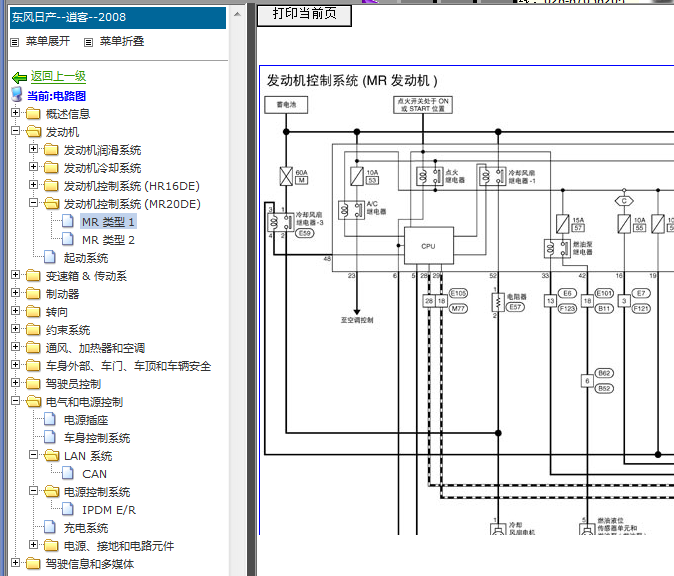
Task: Open the 起动系统 page
Action: (86, 258)
